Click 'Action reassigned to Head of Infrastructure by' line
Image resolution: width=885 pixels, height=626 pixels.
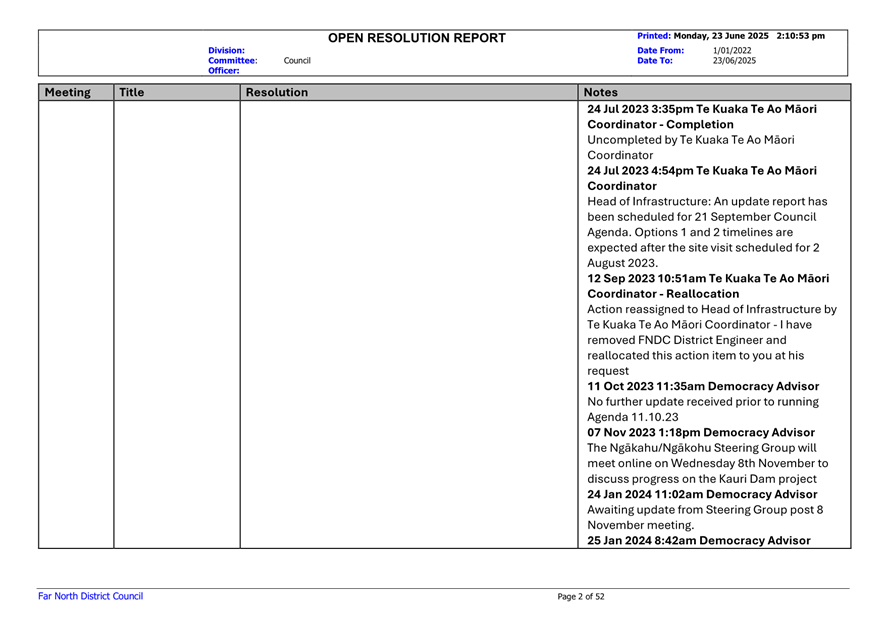coord(712,309)
